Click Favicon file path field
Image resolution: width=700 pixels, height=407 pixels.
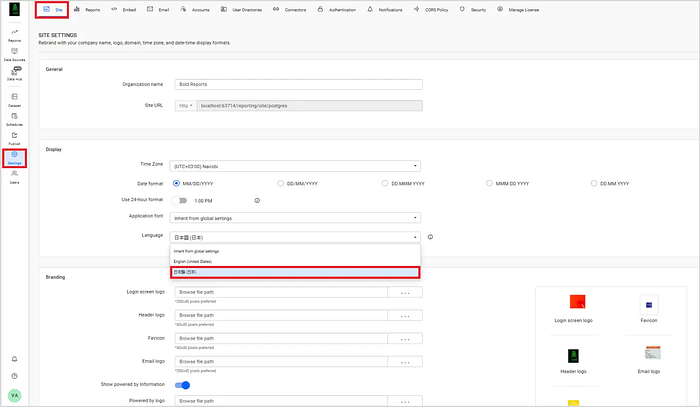point(281,338)
